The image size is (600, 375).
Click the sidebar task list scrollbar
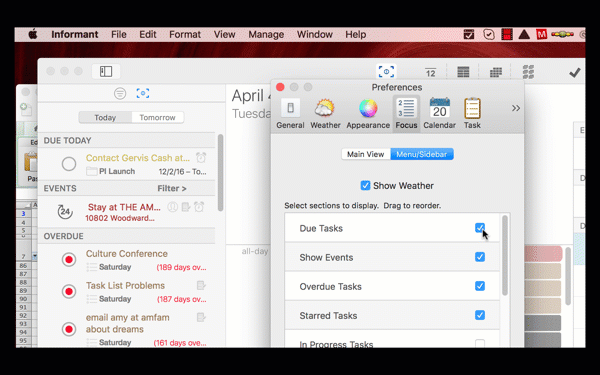[x=220, y=173]
